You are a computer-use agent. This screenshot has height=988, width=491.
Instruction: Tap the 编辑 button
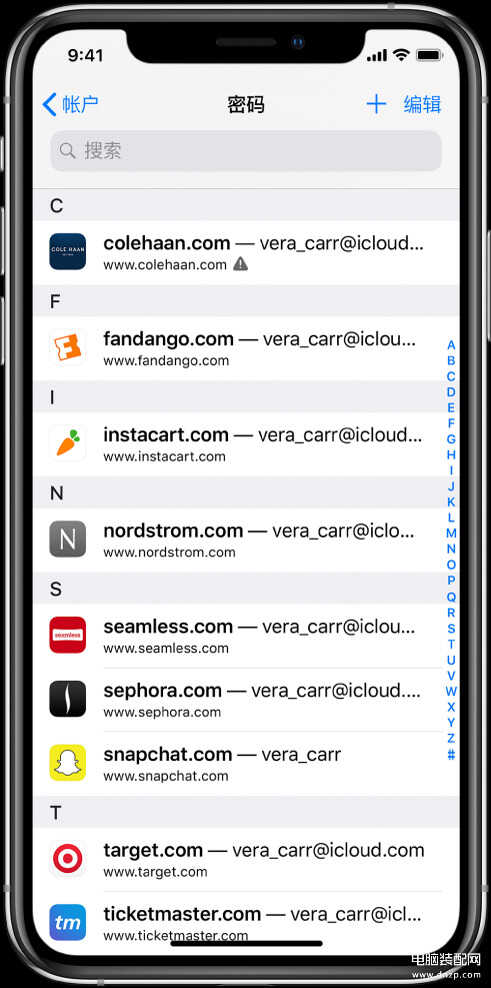coord(422,104)
